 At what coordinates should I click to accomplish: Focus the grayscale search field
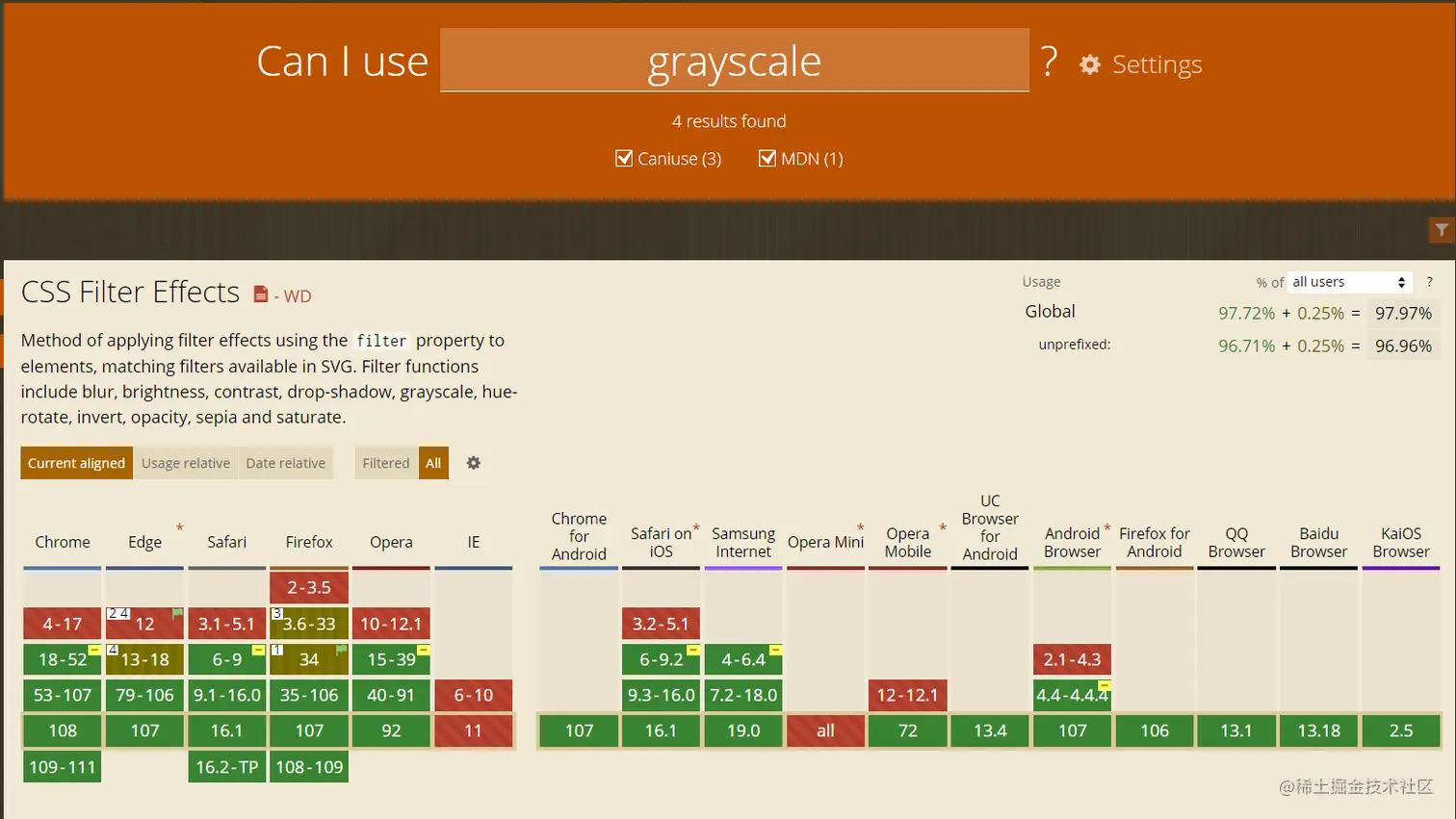(735, 60)
